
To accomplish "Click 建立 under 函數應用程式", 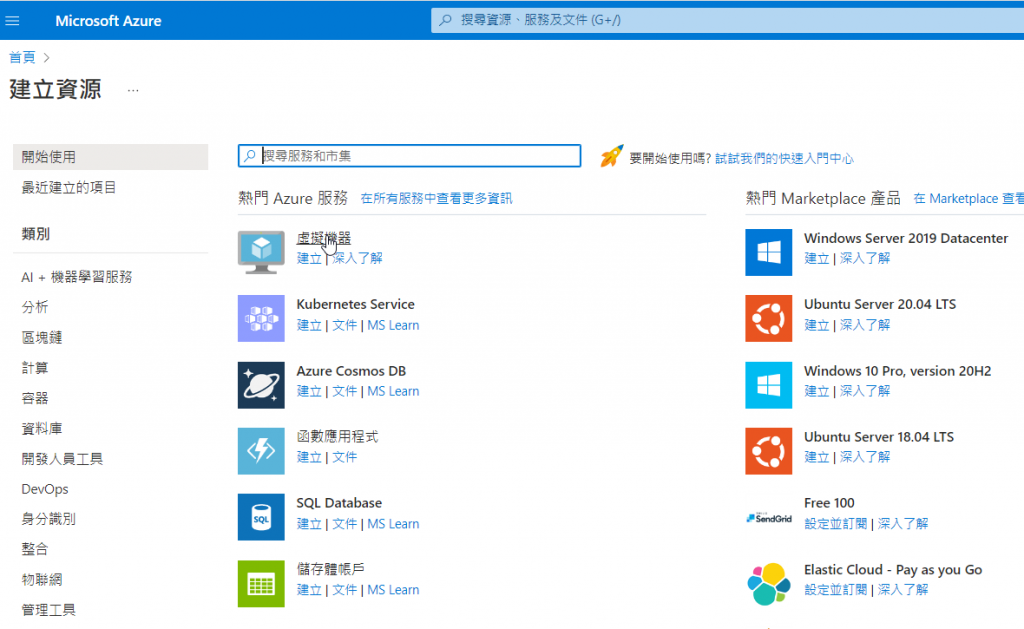I will pos(309,457).
